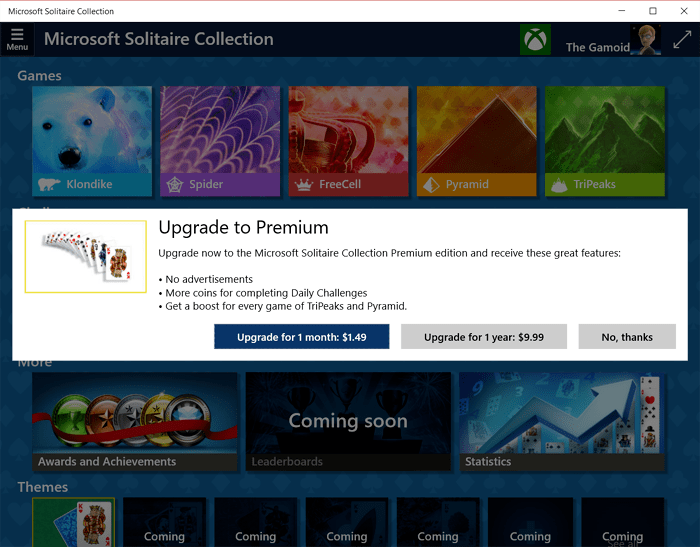Viewport: 700px width, 547px height.
Task: Click the Xbox logo icon
Action: click(x=535, y=40)
